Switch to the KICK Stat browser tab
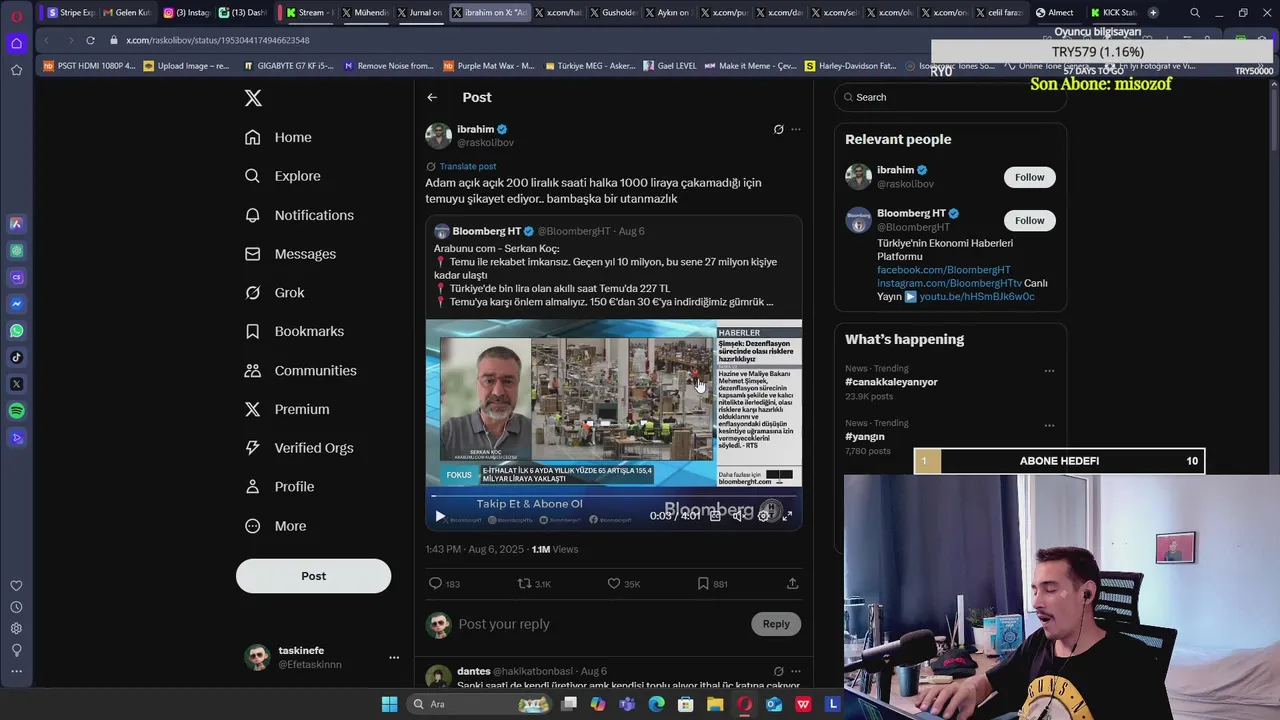The width and height of the screenshot is (1280, 720). click(x=1113, y=12)
